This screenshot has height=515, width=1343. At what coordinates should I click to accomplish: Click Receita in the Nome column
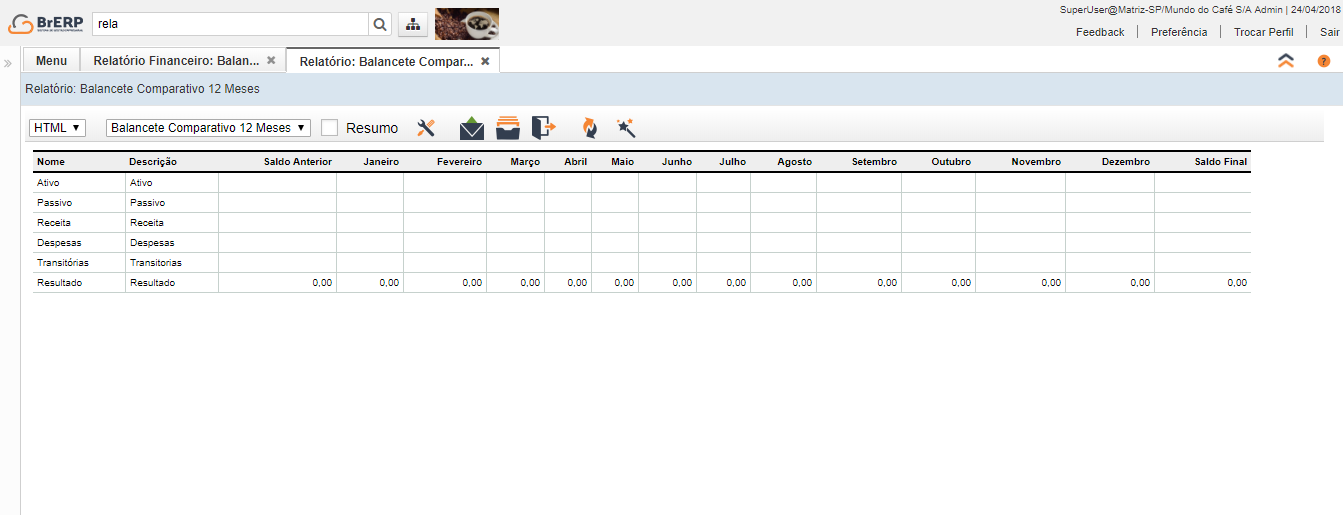pos(54,223)
